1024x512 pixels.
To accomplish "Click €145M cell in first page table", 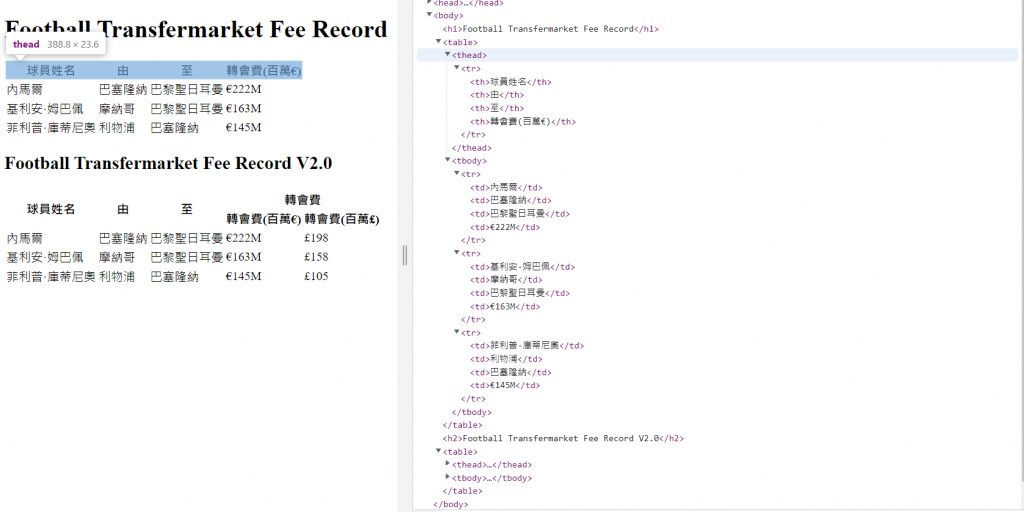I will pos(243,128).
